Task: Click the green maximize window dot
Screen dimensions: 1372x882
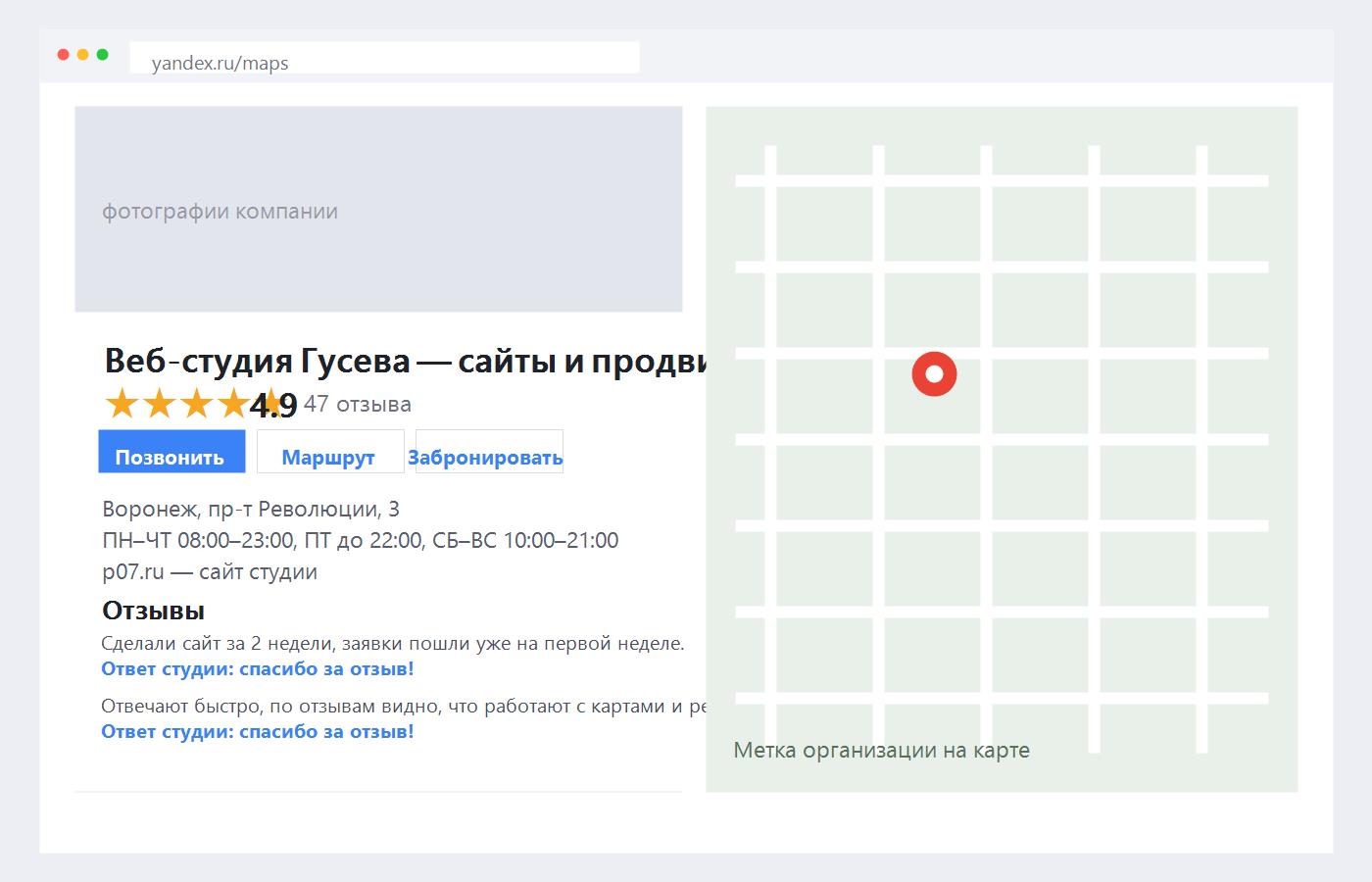Action: 103,55
